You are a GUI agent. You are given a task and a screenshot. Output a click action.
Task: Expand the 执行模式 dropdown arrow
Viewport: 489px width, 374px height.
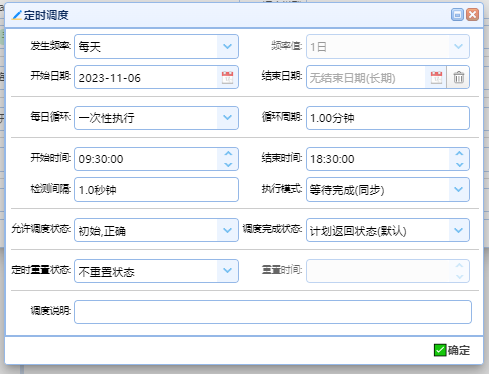pos(459,189)
